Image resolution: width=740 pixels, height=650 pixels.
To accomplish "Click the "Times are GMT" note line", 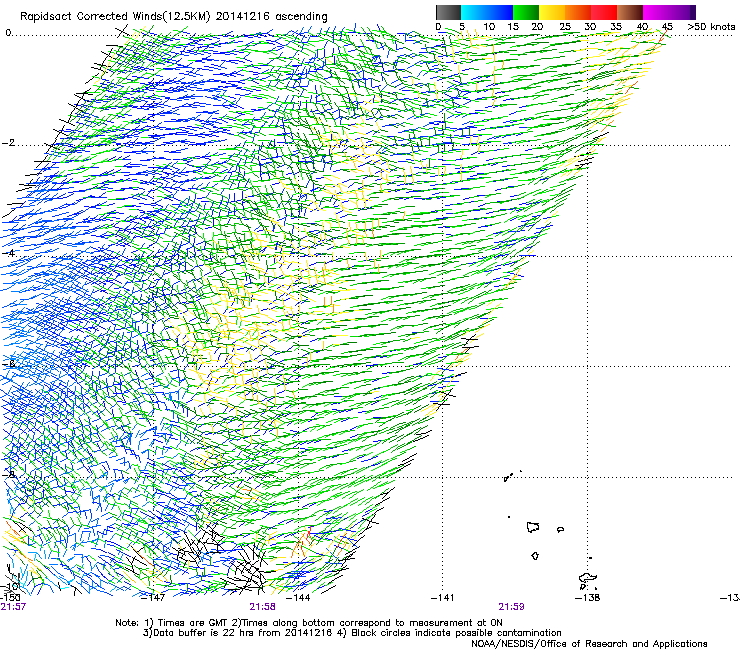I will click(x=309, y=623).
